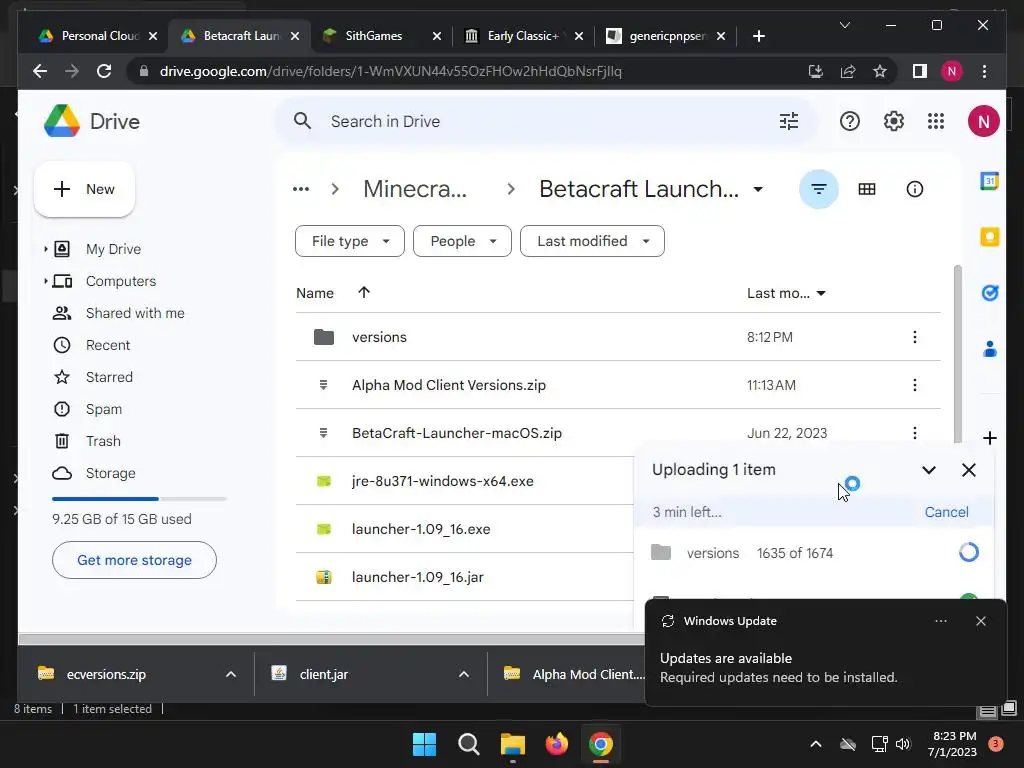Open the Google account avatar N in Drive
Screen dimensions: 1024x768
984,121
